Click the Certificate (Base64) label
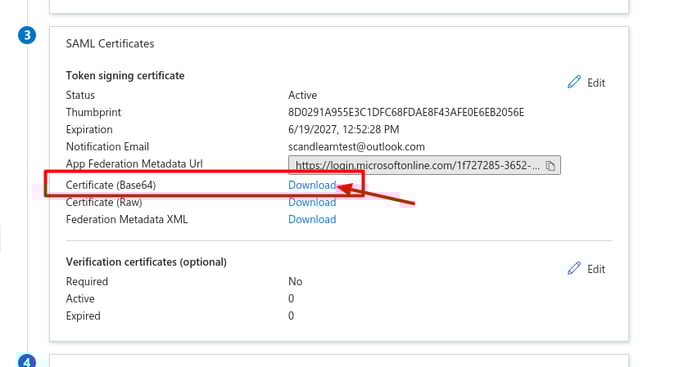 111,185
